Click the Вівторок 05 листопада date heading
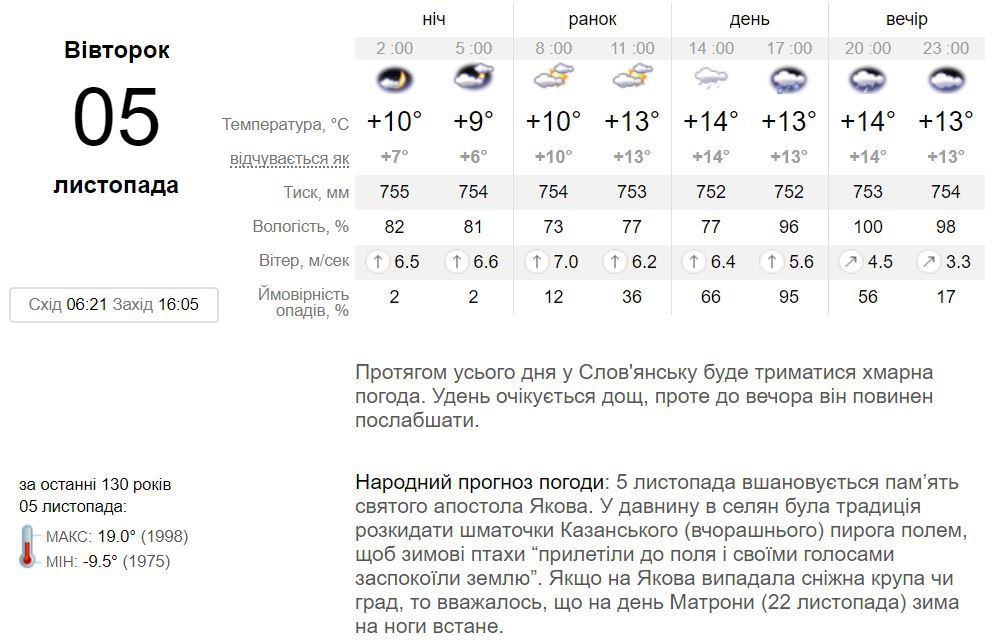 116,118
